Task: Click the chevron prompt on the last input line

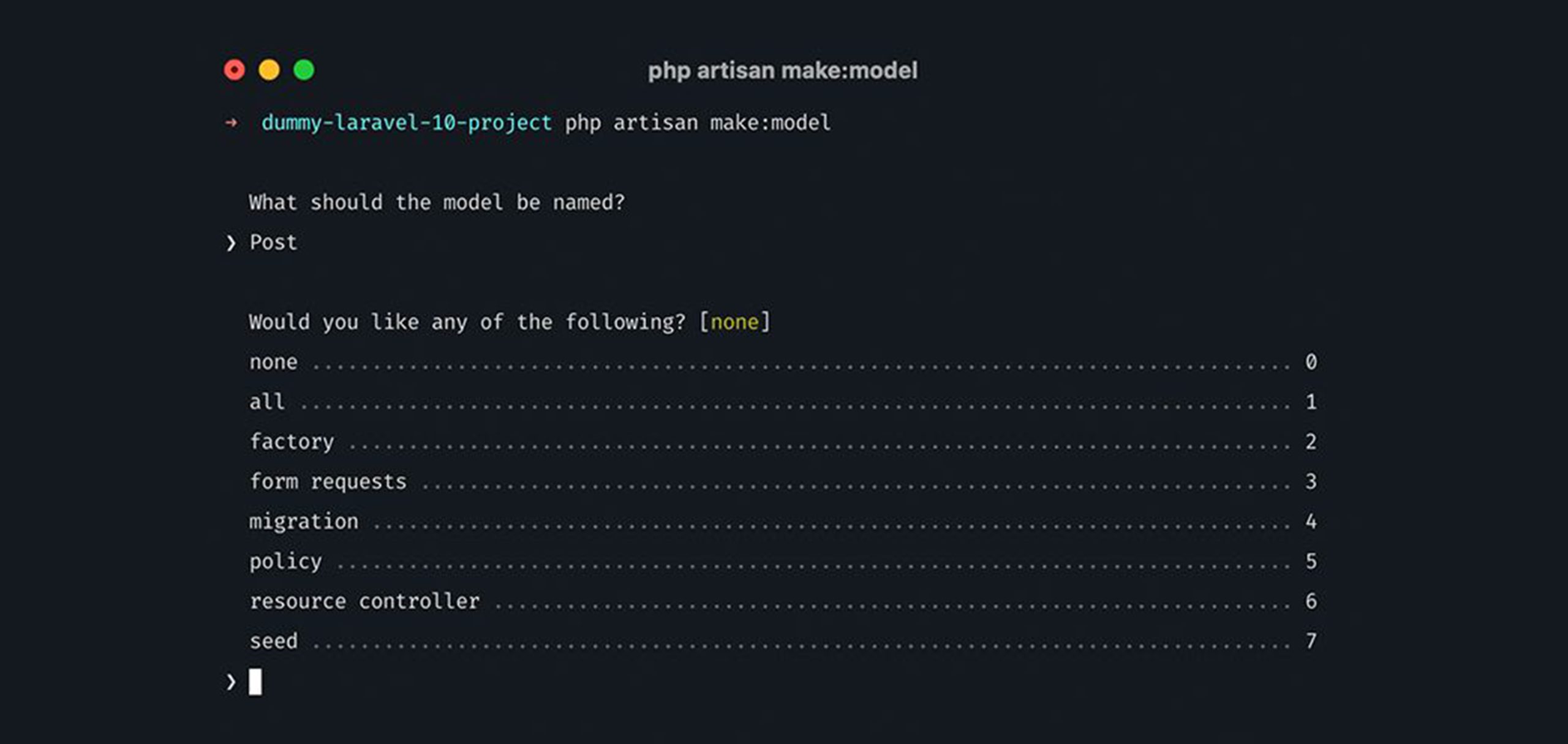Action: coord(231,682)
